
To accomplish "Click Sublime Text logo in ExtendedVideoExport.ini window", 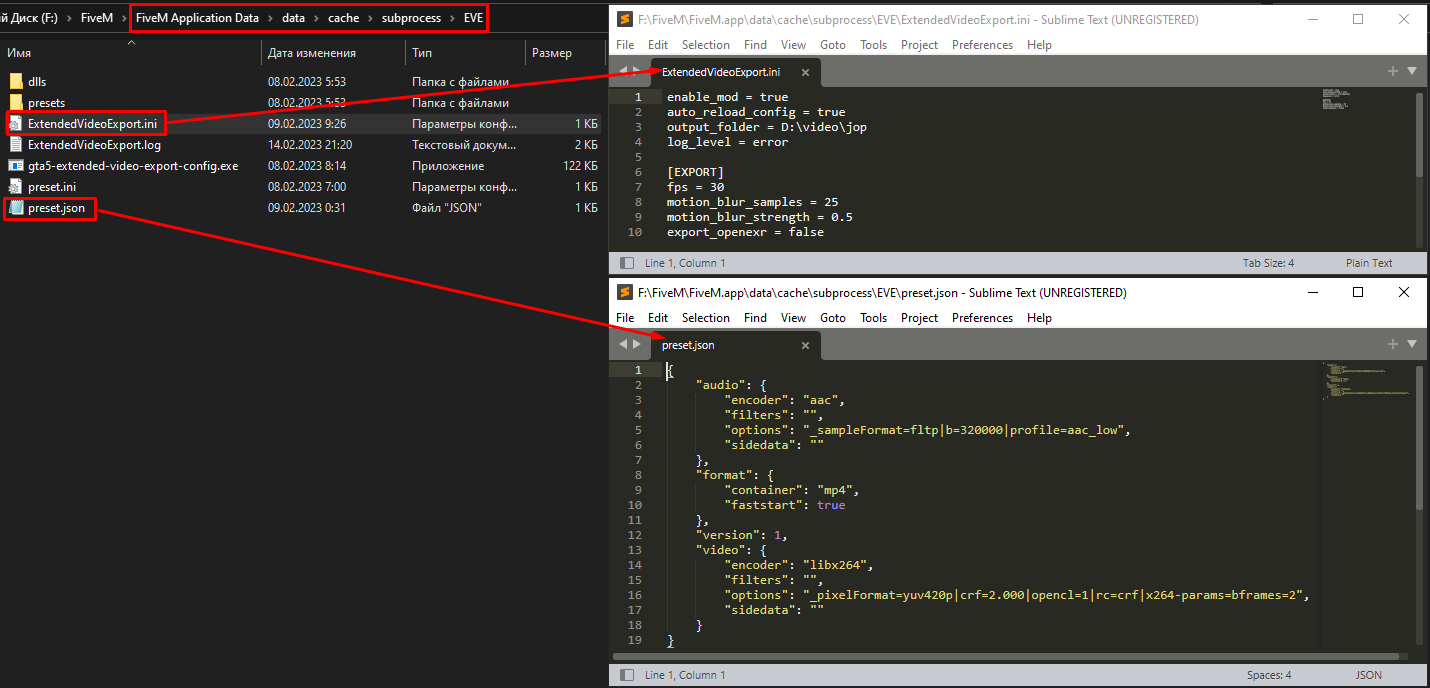I will pyautogui.click(x=625, y=19).
